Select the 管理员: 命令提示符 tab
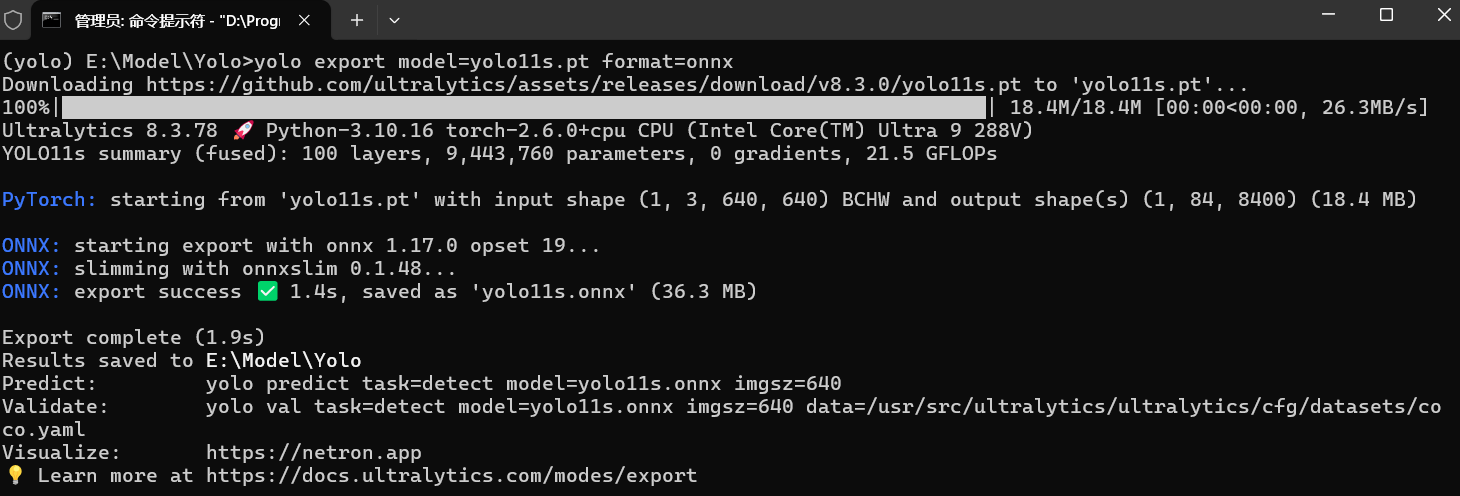 pos(176,19)
